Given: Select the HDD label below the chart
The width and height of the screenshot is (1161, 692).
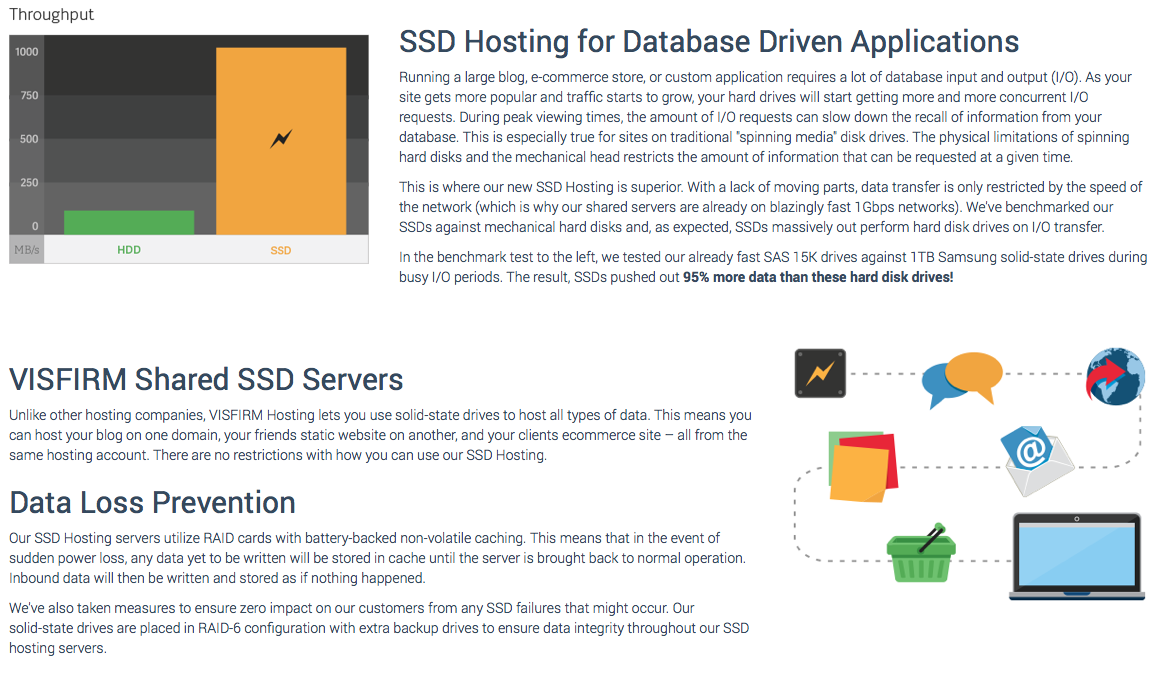Looking at the screenshot, I should point(129,250).
